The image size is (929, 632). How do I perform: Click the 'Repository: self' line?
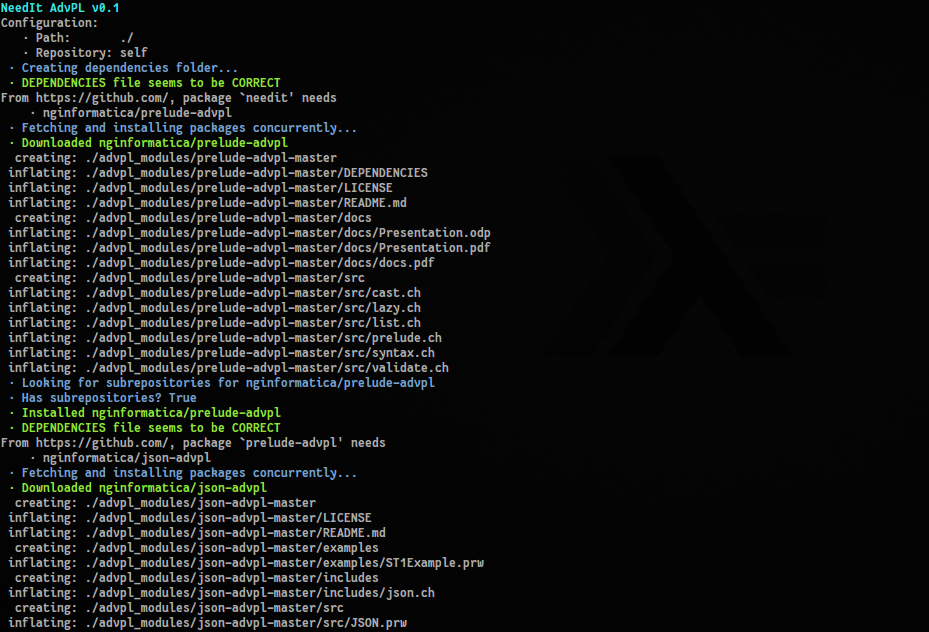[x=85, y=53]
